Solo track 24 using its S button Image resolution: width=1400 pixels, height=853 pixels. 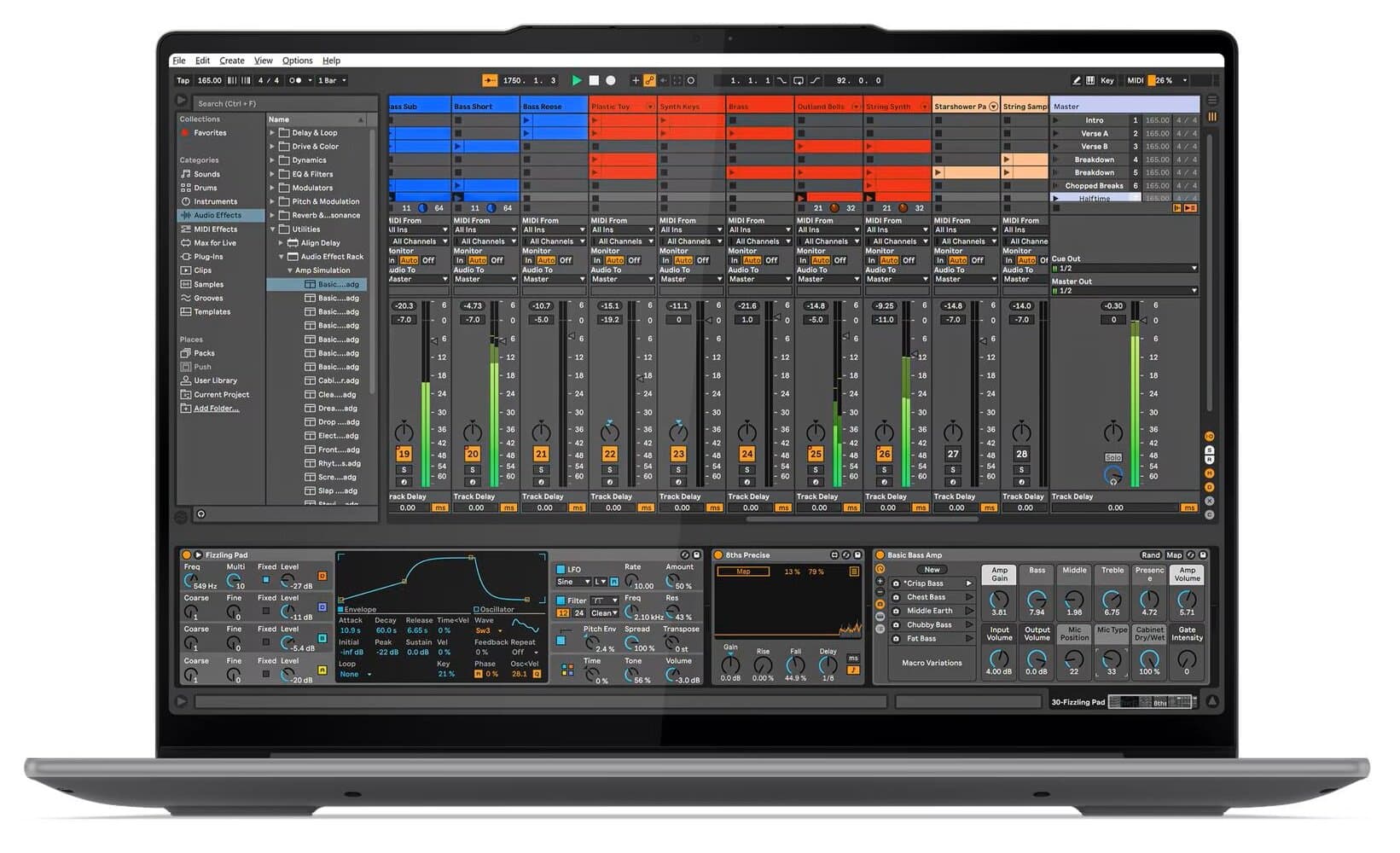pyautogui.click(x=747, y=470)
